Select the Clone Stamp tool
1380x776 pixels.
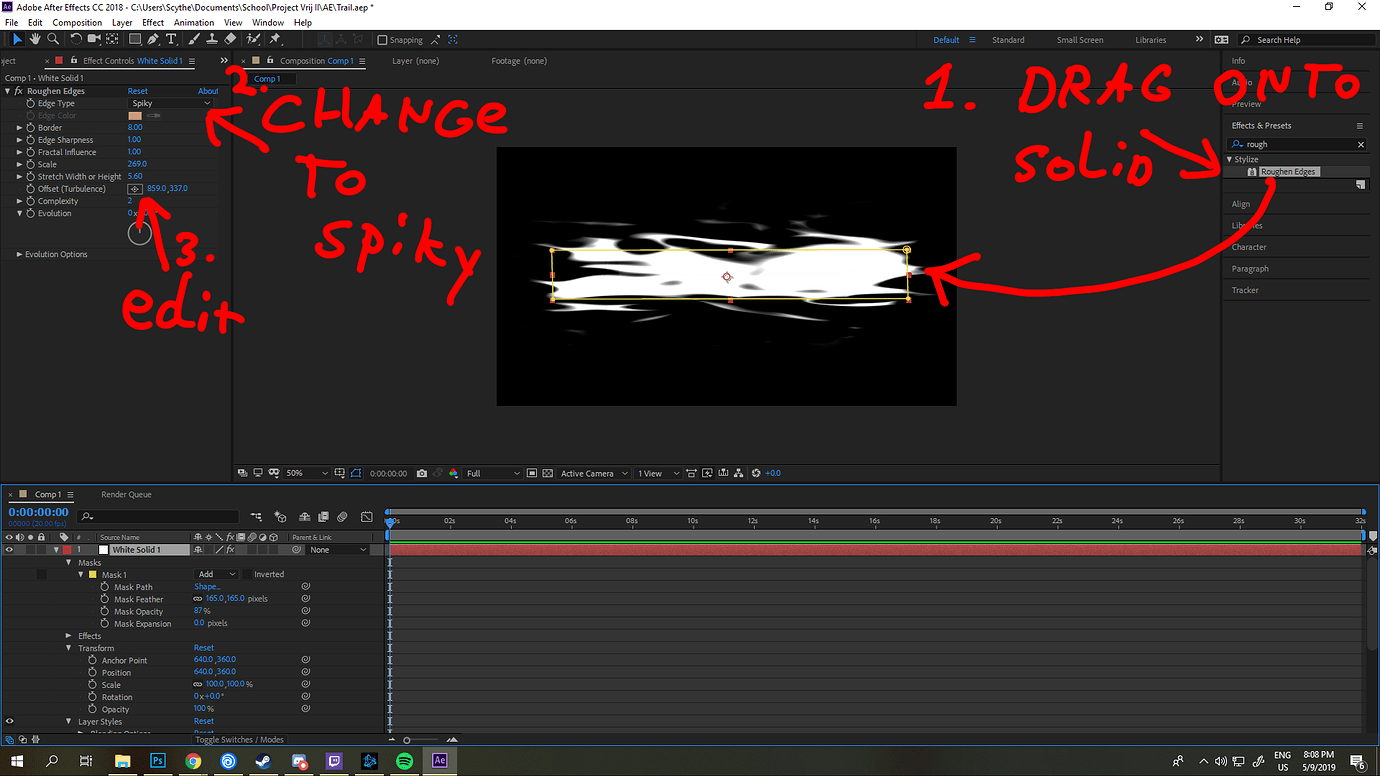[x=212, y=39]
